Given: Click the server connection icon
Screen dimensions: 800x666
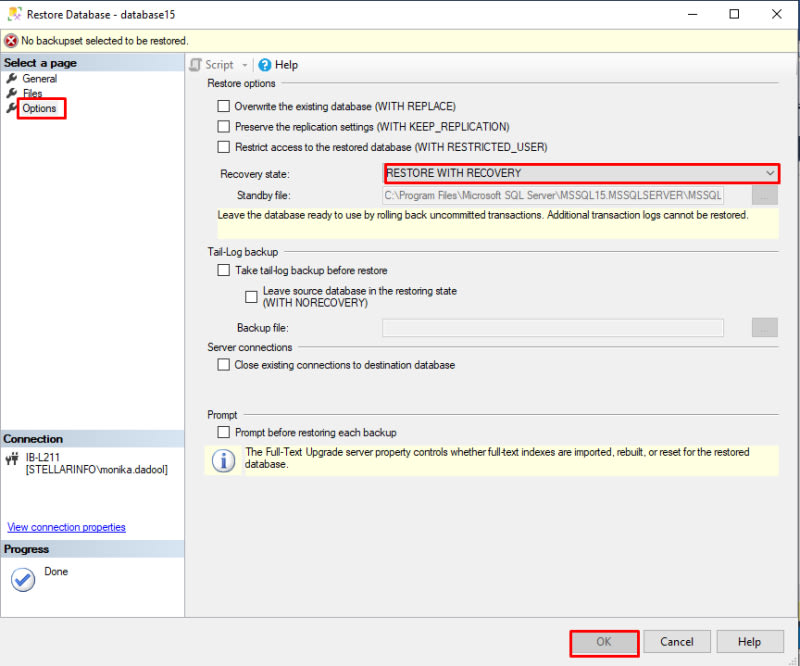Looking at the screenshot, I should pos(13,460).
